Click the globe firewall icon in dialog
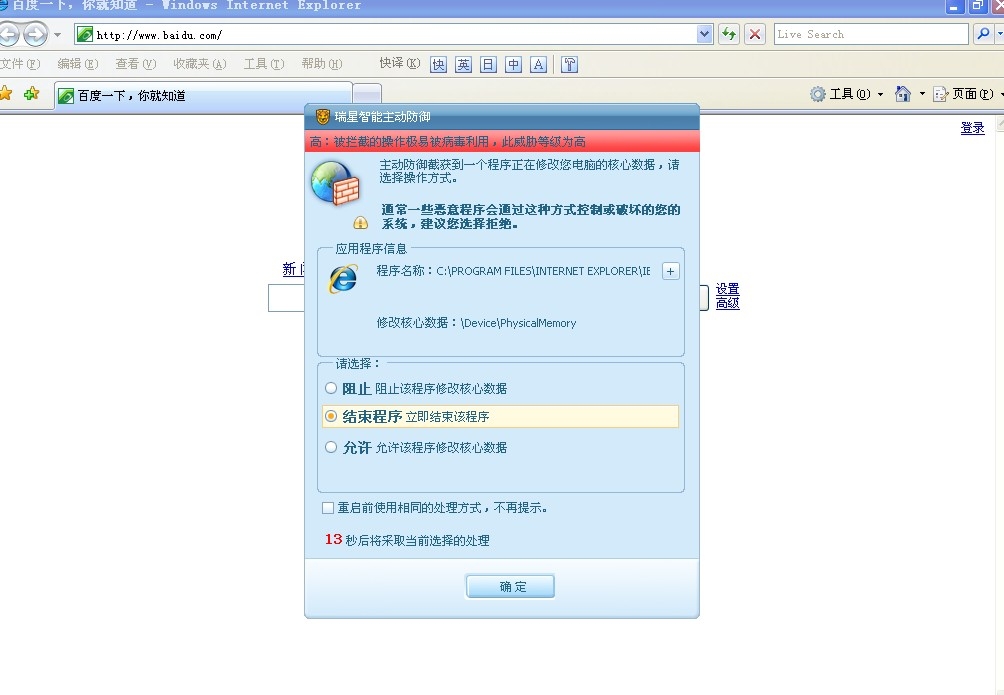This screenshot has height=695, width=1004. tap(336, 183)
